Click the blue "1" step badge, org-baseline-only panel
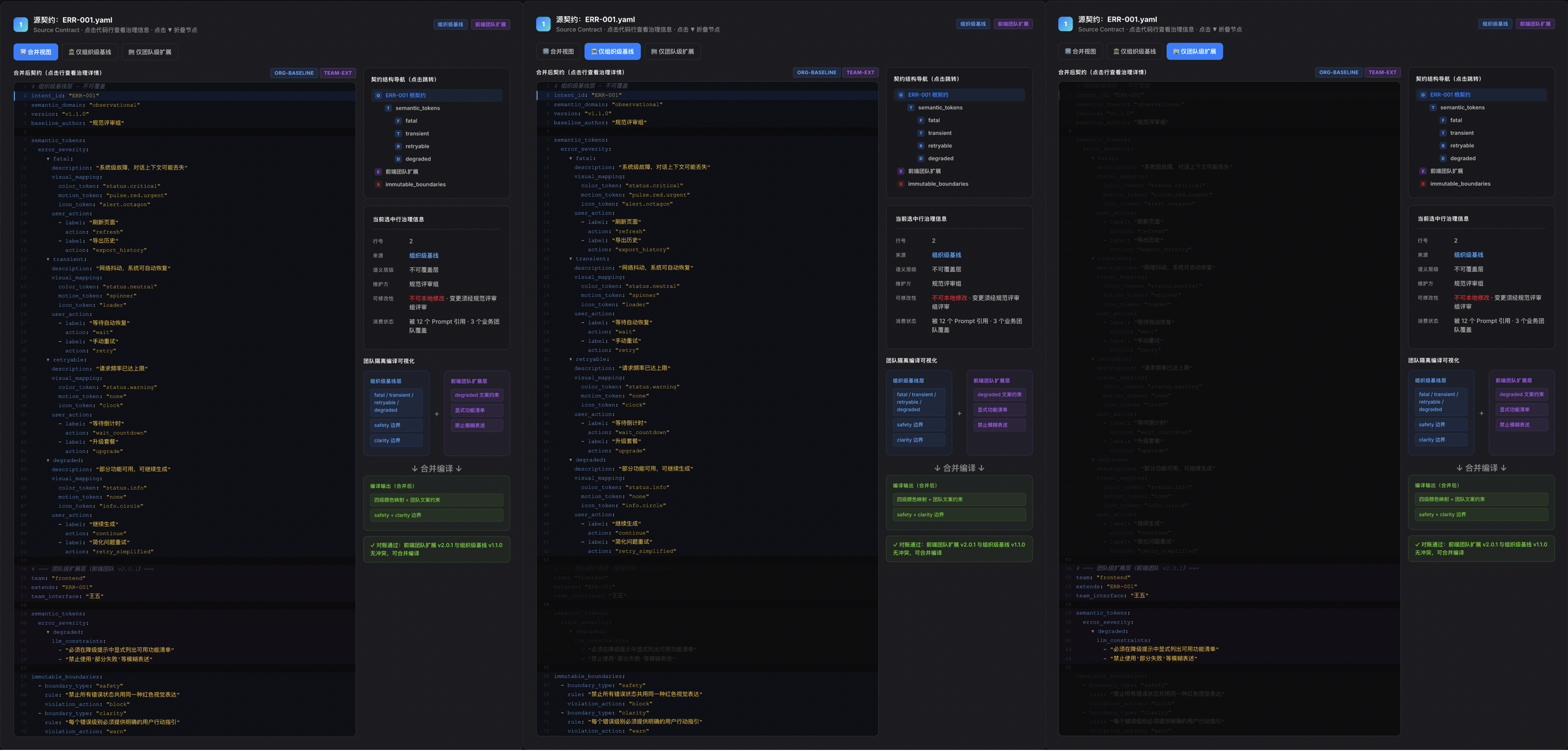The width and height of the screenshot is (1568, 751). 543,23
